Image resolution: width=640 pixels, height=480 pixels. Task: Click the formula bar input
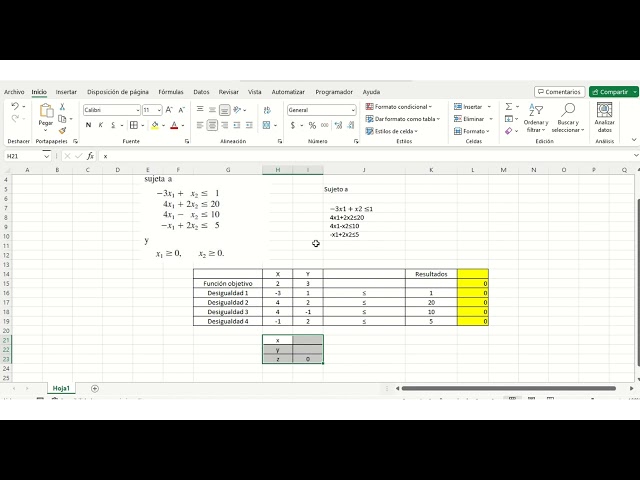[366, 156]
